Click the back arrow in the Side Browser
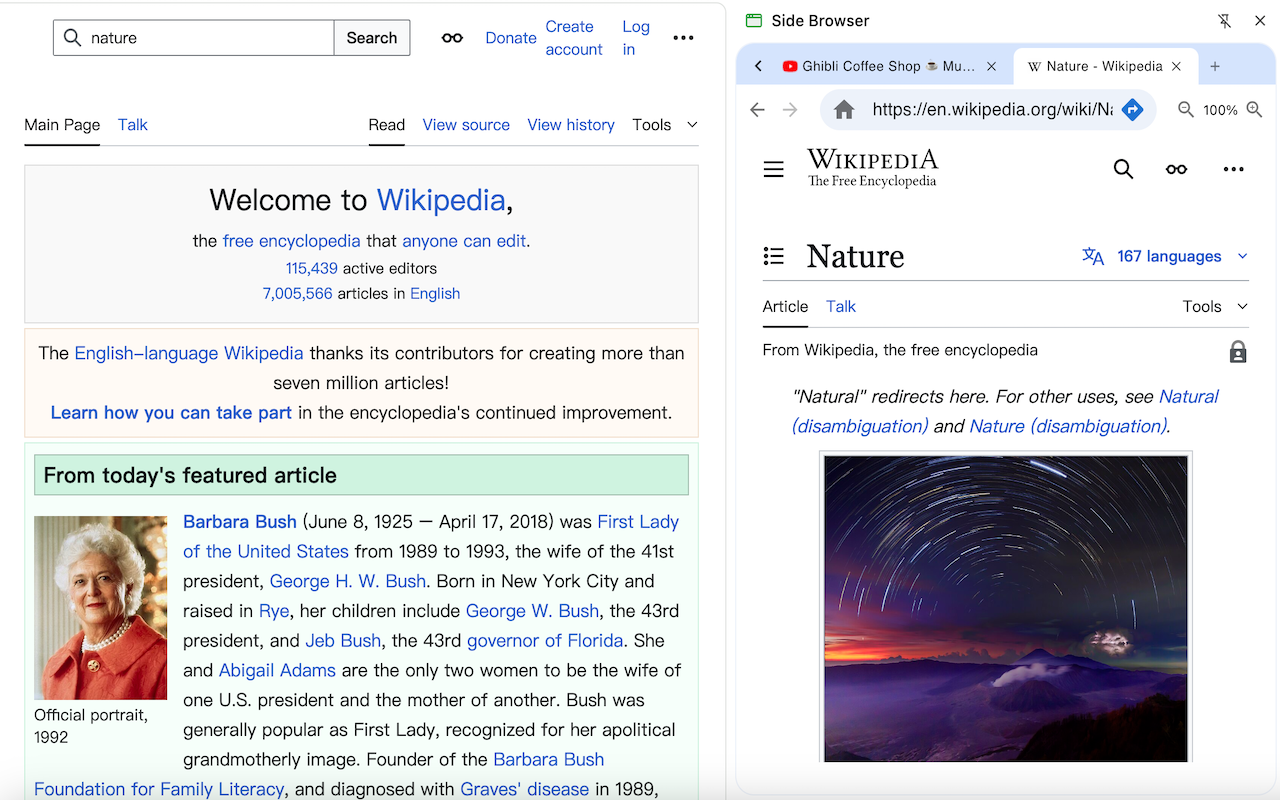This screenshot has width=1280, height=800. [757, 110]
